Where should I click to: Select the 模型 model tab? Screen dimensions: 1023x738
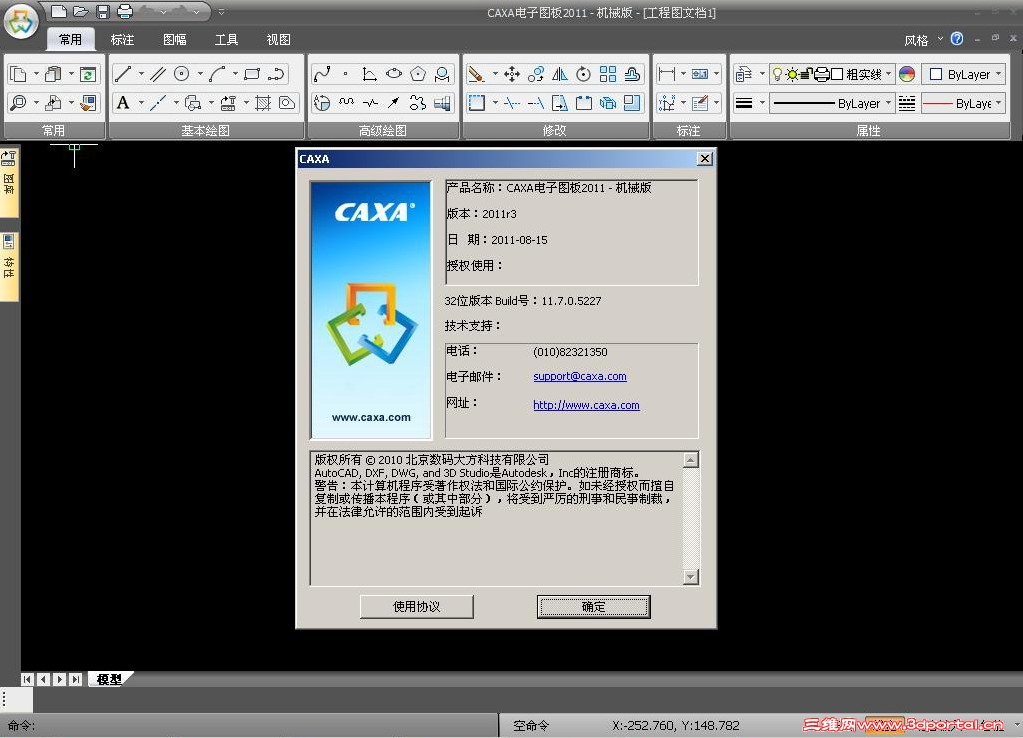point(110,679)
